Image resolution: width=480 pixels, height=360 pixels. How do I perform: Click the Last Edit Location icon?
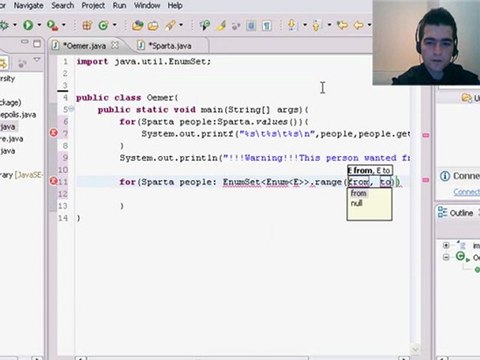[x=342, y=25]
